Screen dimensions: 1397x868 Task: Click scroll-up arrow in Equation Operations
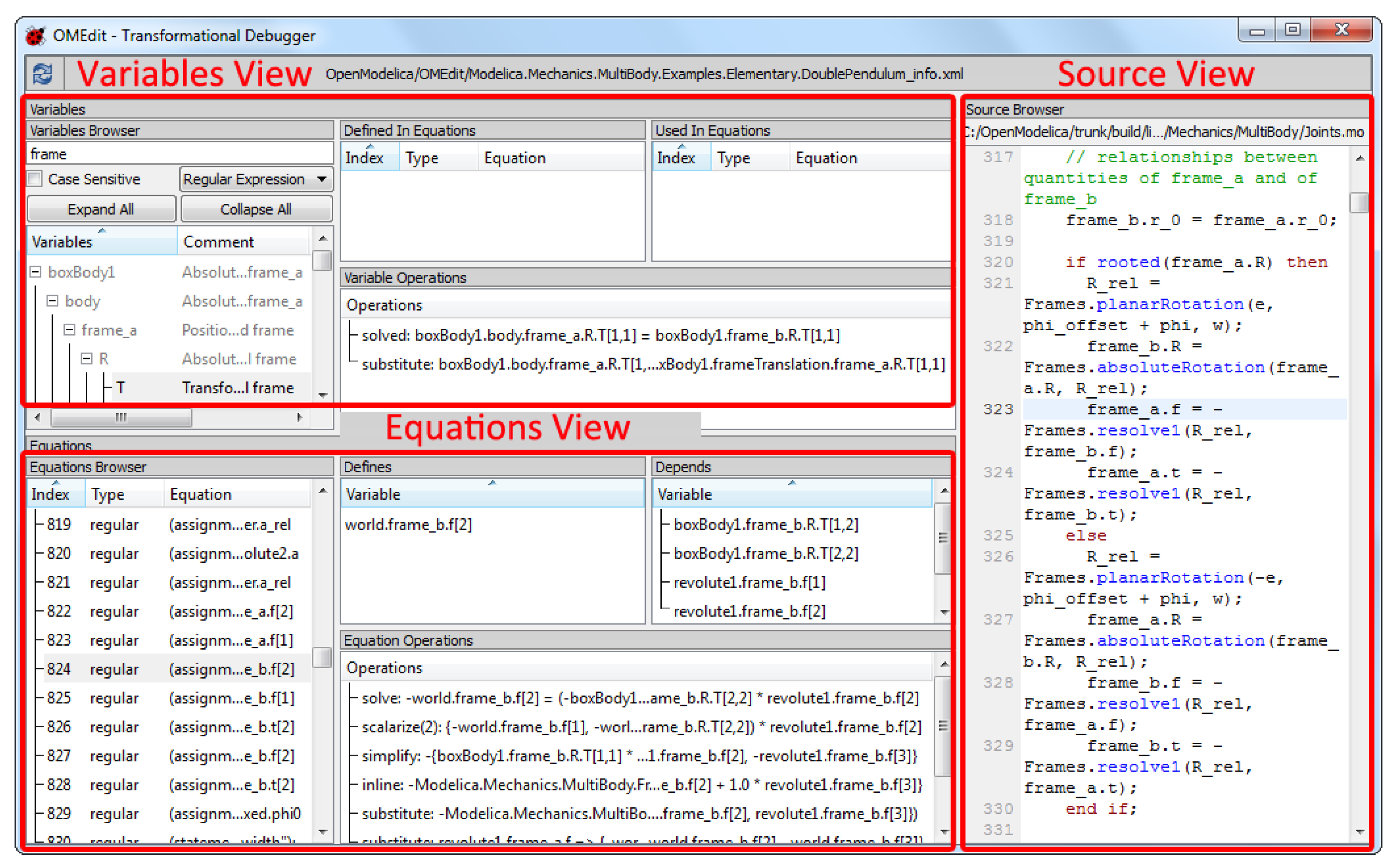(x=944, y=664)
